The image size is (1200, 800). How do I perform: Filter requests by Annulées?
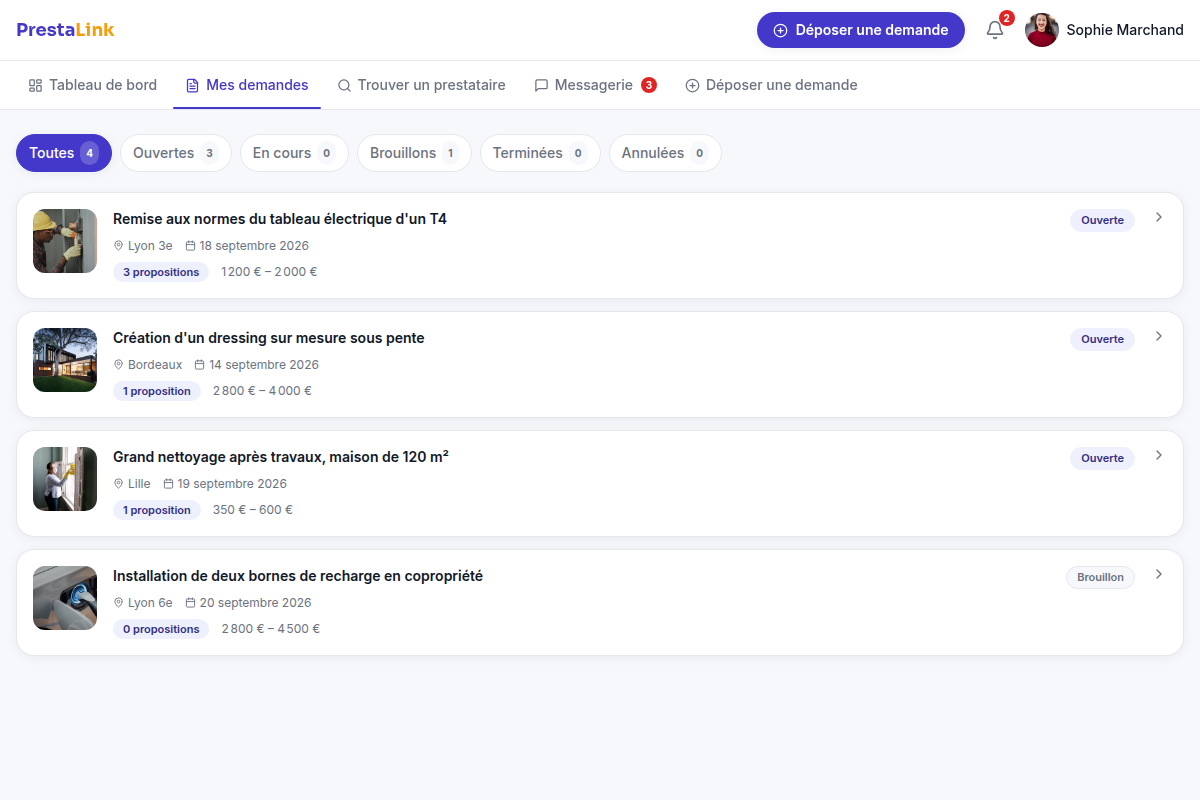(x=665, y=153)
